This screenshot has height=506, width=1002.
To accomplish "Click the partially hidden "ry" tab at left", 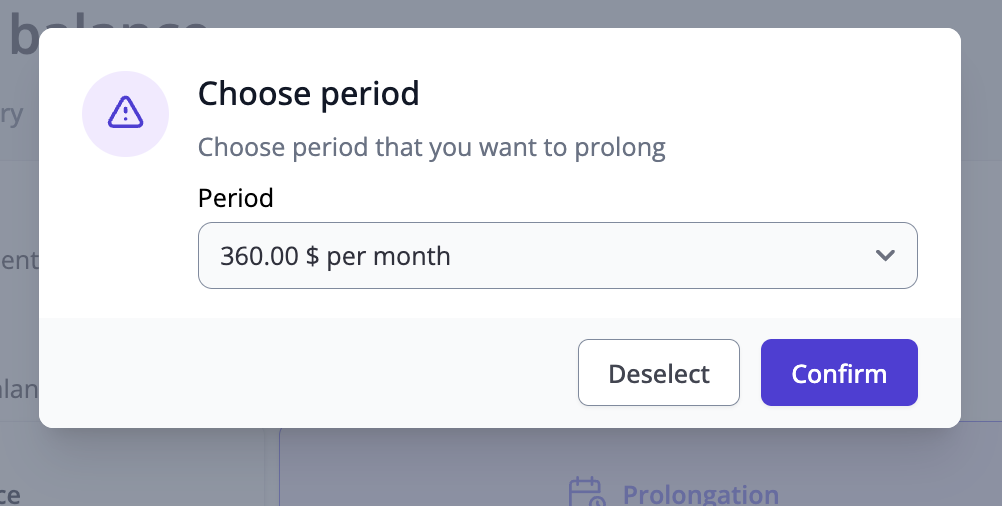I will click(x=12, y=114).
